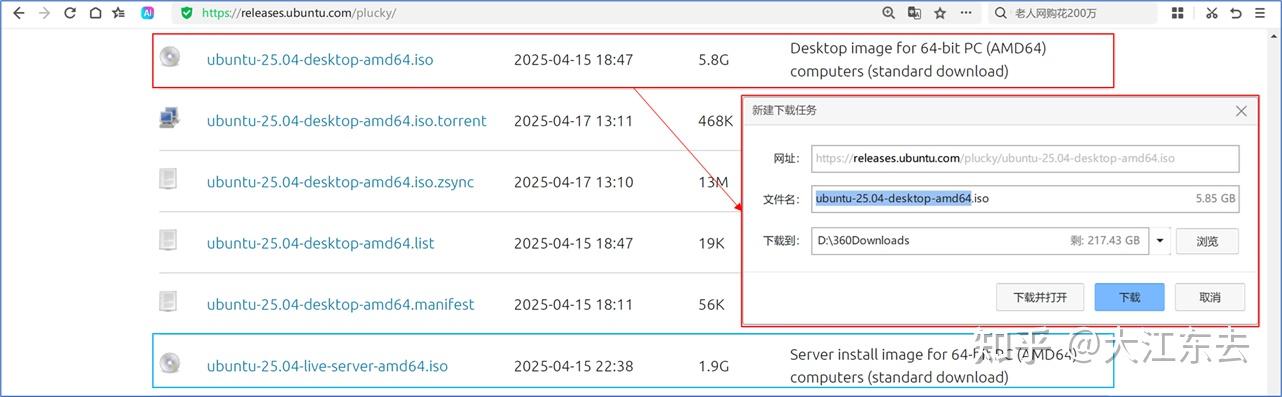
Task: Click the zoom magnifier in address bar
Action: coord(888,13)
